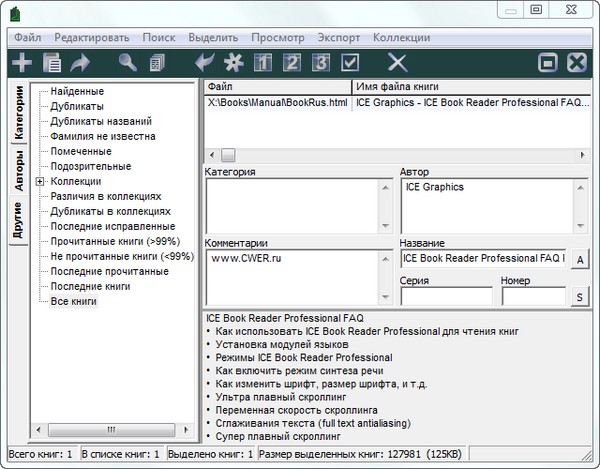The height and width of the screenshot is (469, 600).
Task: Open the Файл menu
Action: pyautogui.click(x=27, y=36)
